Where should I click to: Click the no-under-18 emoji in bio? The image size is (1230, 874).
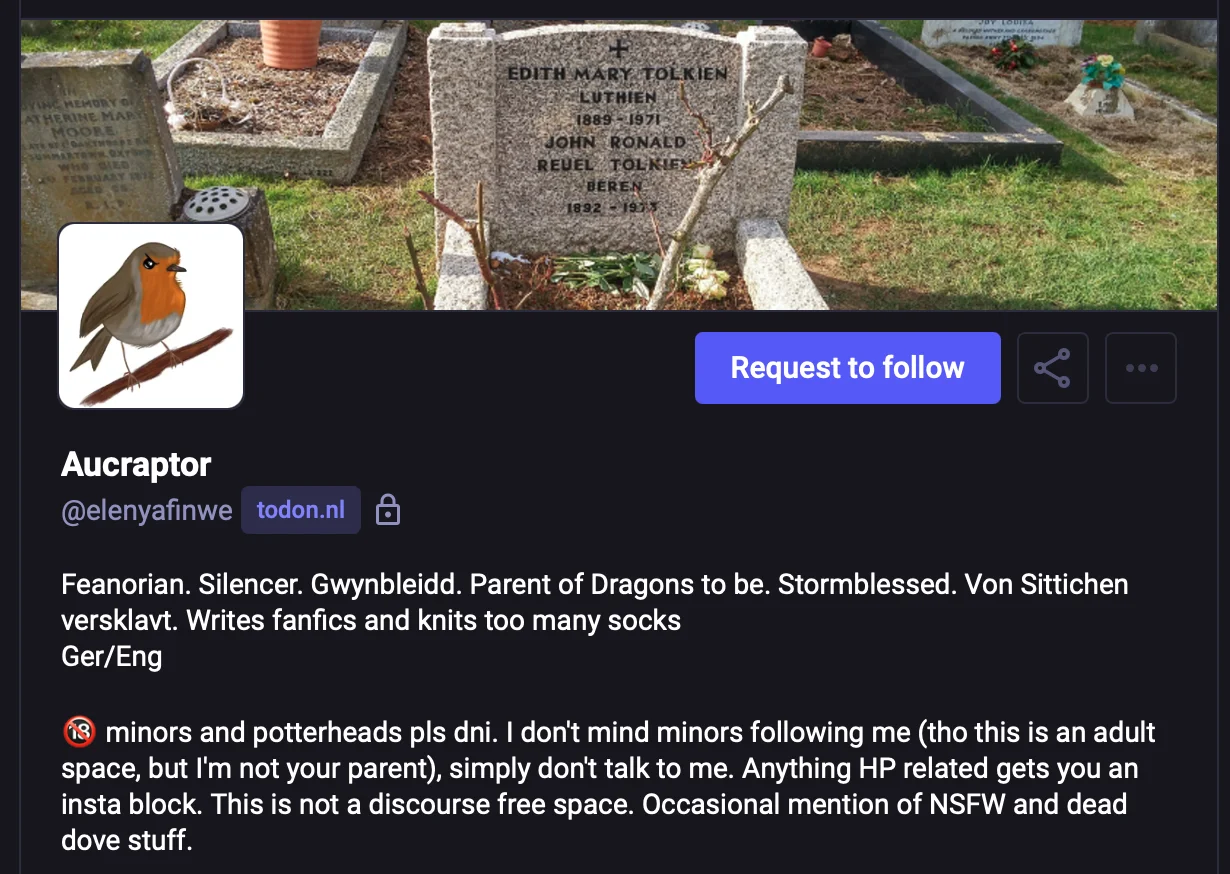[x=78, y=732]
